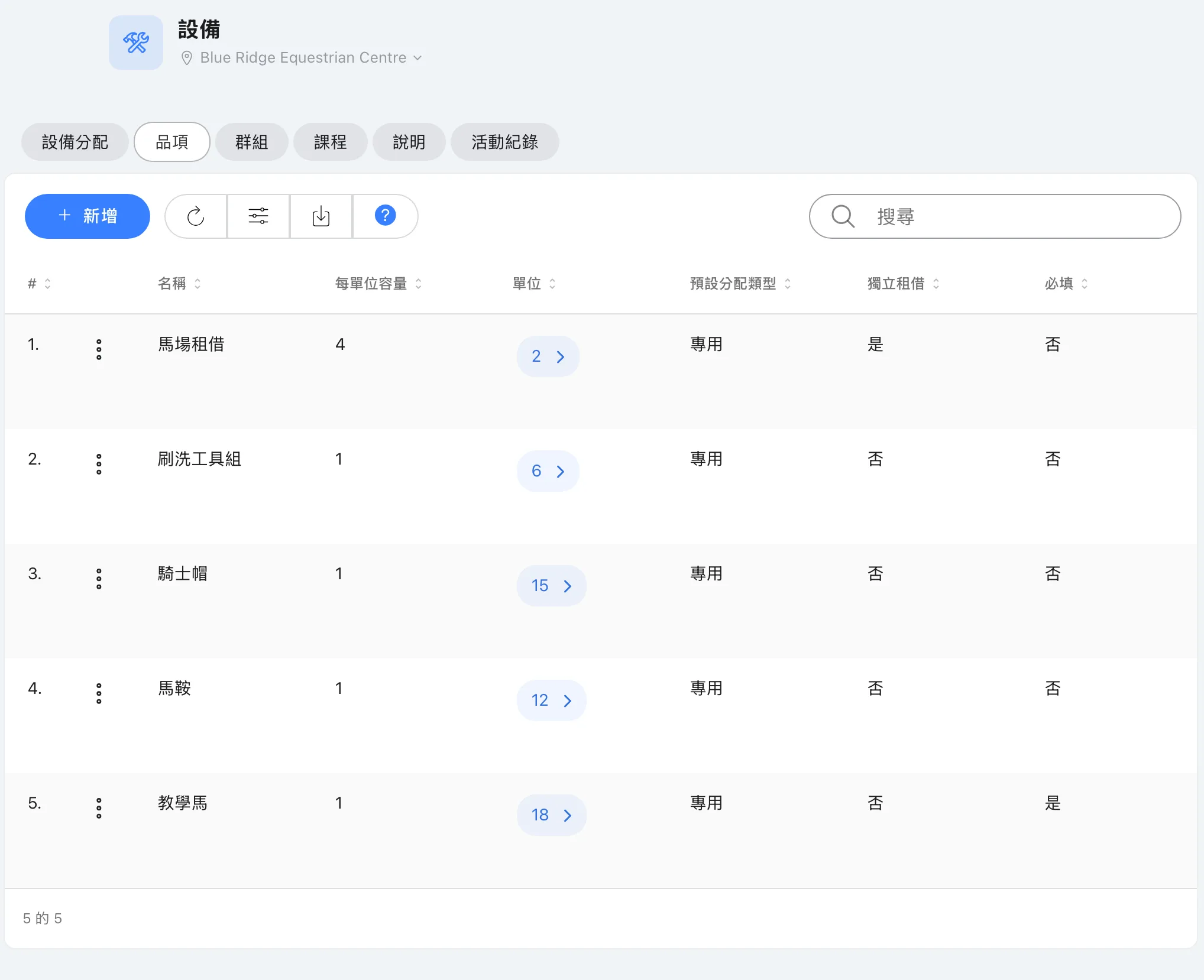Image resolution: width=1204 pixels, height=980 pixels.
Task: Click the item name 騎士帽
Action: click(x=183, y=573)
